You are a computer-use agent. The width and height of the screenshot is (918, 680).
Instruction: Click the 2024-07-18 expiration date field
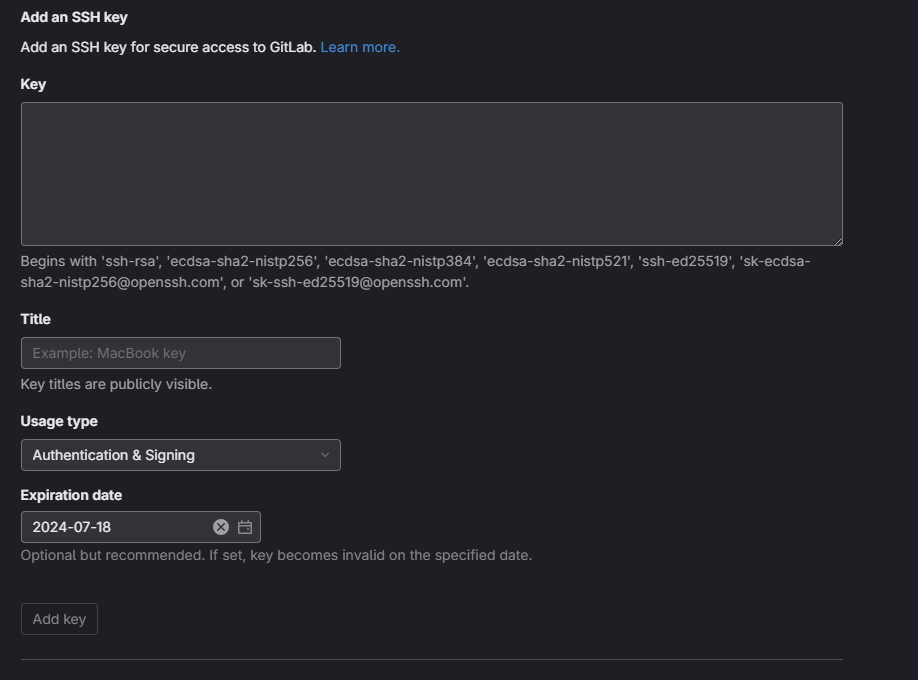(x=115, y=527)
